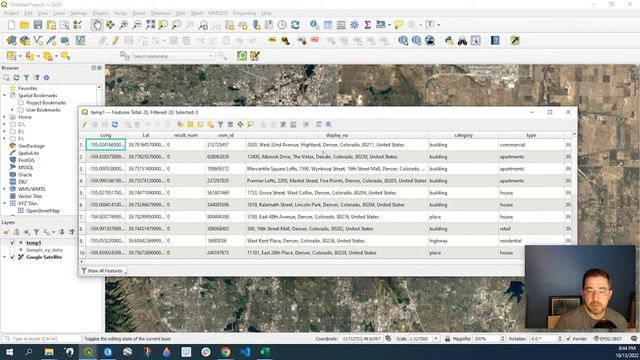This screenshot has height=360, width=640.
Task: Open the attribute table from main toolbar
Action: click(328, 25)
